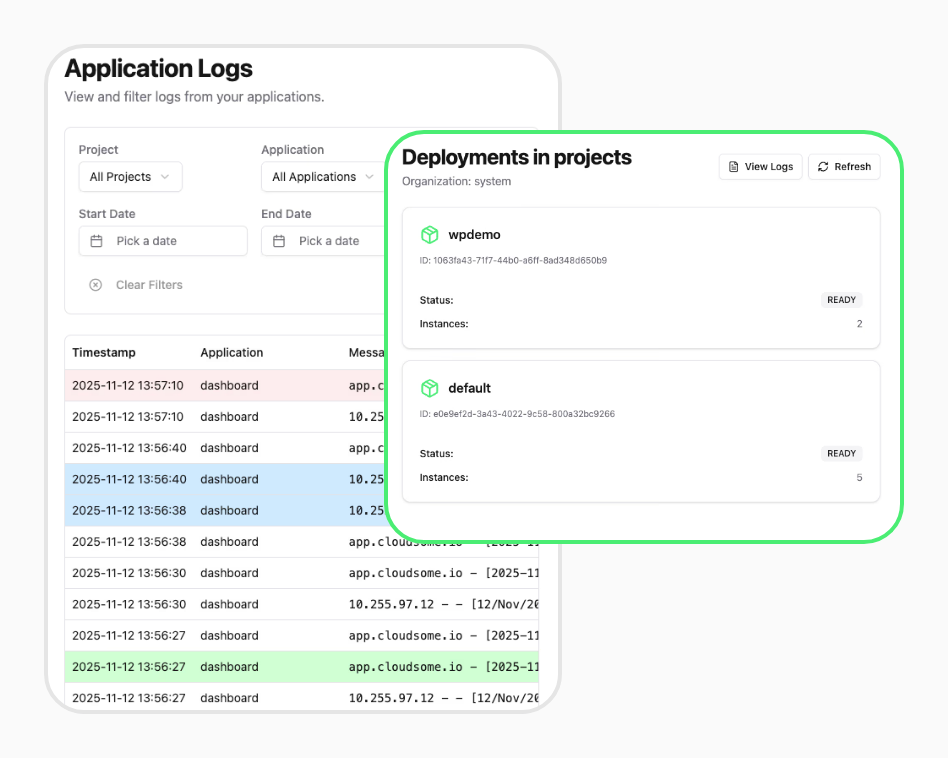Select the wpdemo project title
This screenshot has width=948, height=758.
click(474, 235)
